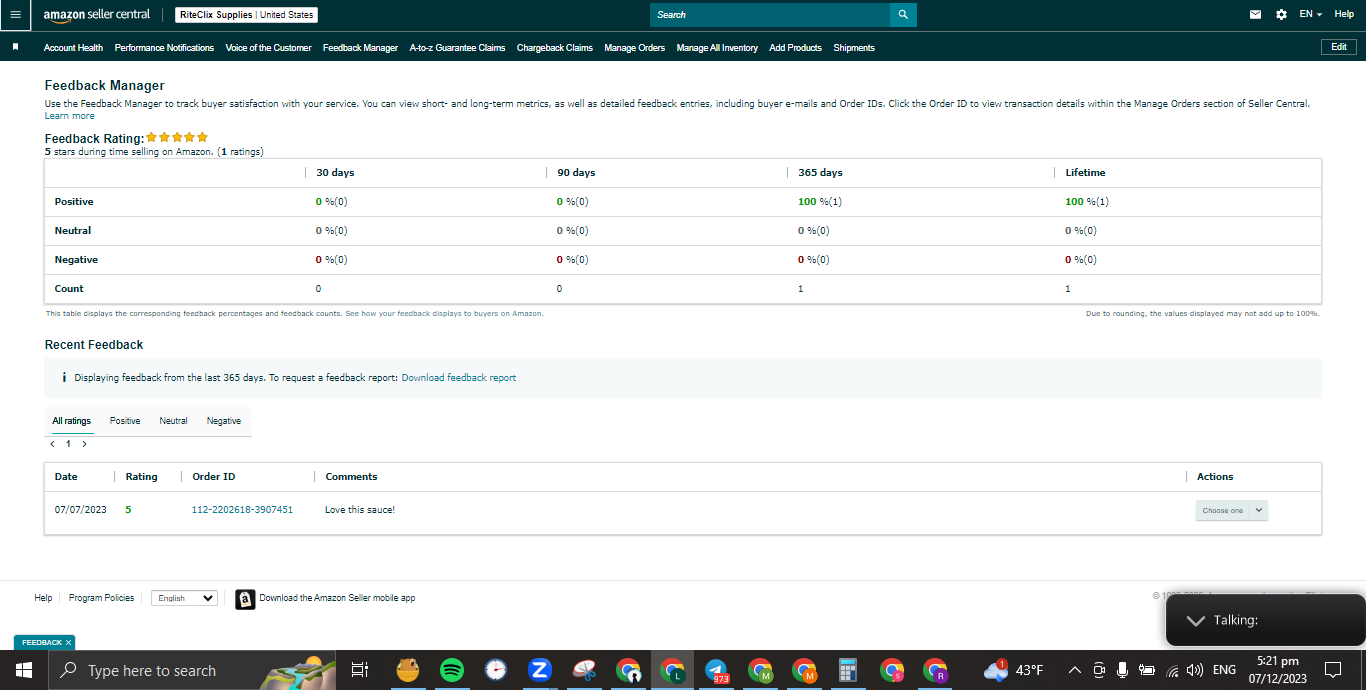Open the RiteClix Supplies account switcher
Screen dimensions: 1366x690
click(x=246, y=15)
